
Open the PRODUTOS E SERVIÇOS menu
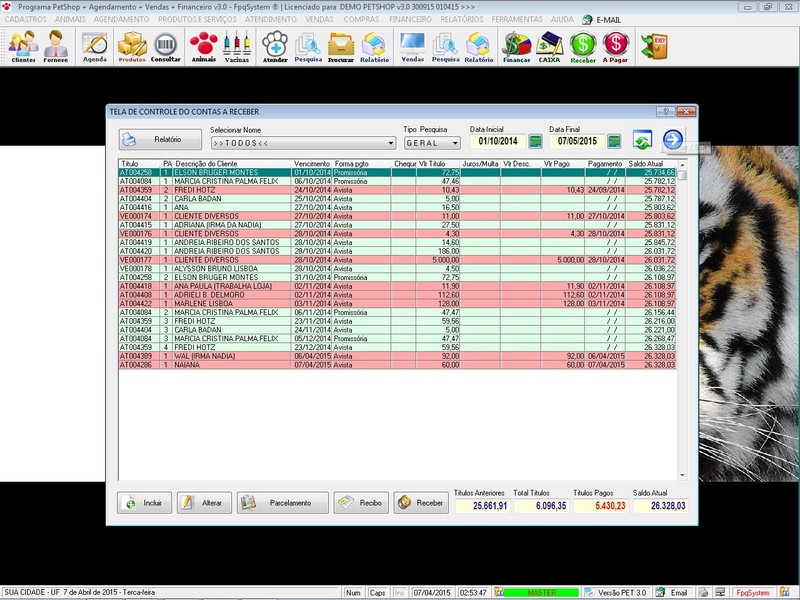point(197,19)
